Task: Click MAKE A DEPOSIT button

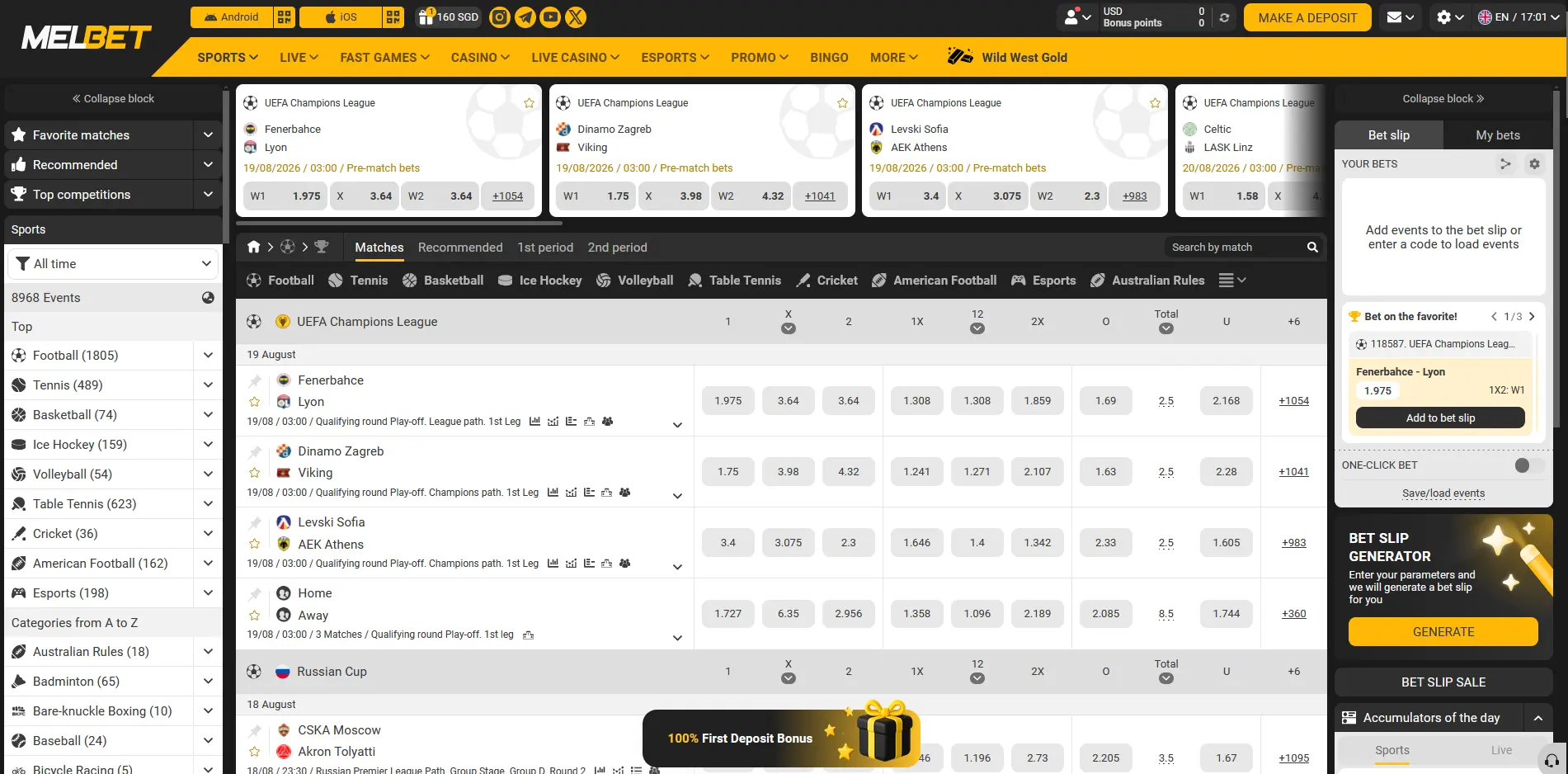Action: coord(1307,17)
